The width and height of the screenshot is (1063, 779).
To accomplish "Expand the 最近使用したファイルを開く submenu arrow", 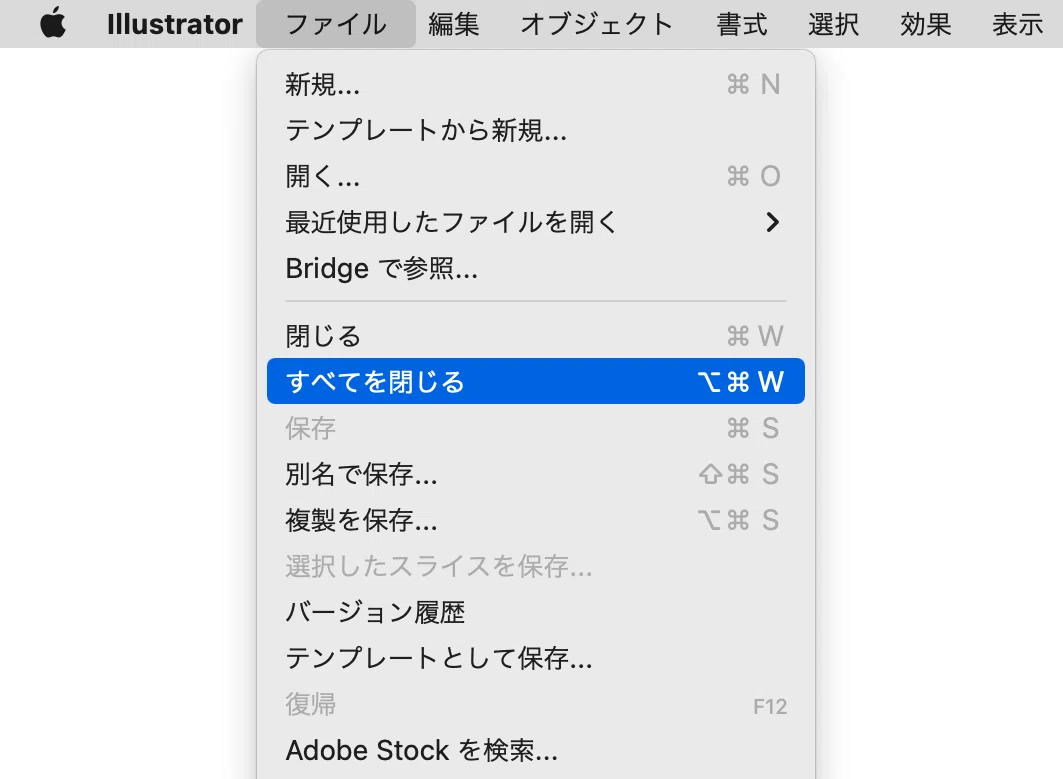I will tap(772, 222).
